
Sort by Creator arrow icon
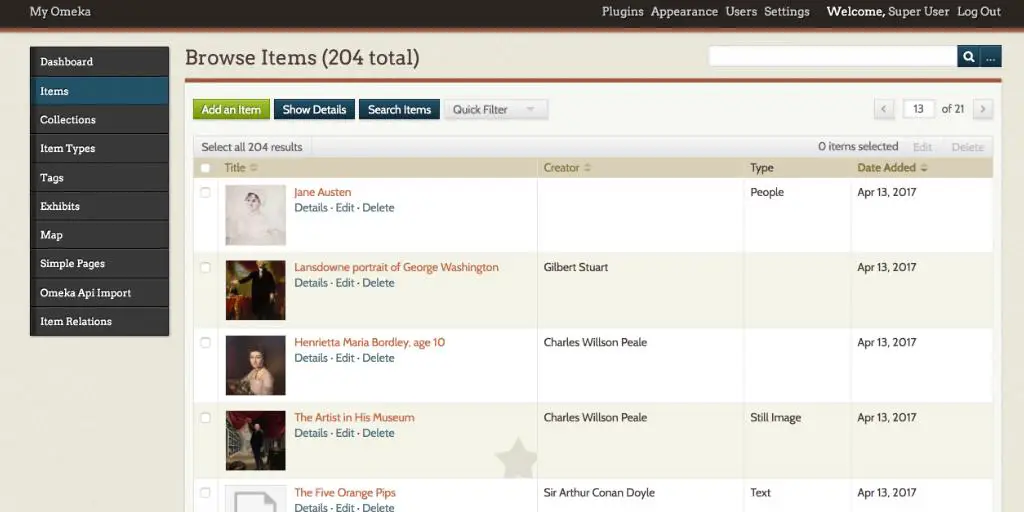point(587,168)
